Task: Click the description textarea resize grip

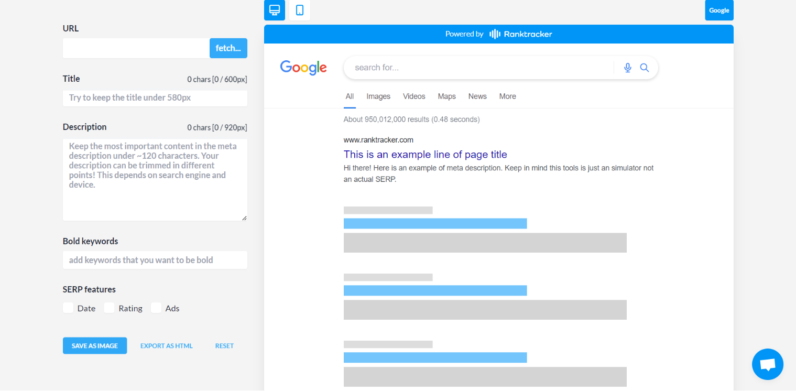Action: [244, 218]
